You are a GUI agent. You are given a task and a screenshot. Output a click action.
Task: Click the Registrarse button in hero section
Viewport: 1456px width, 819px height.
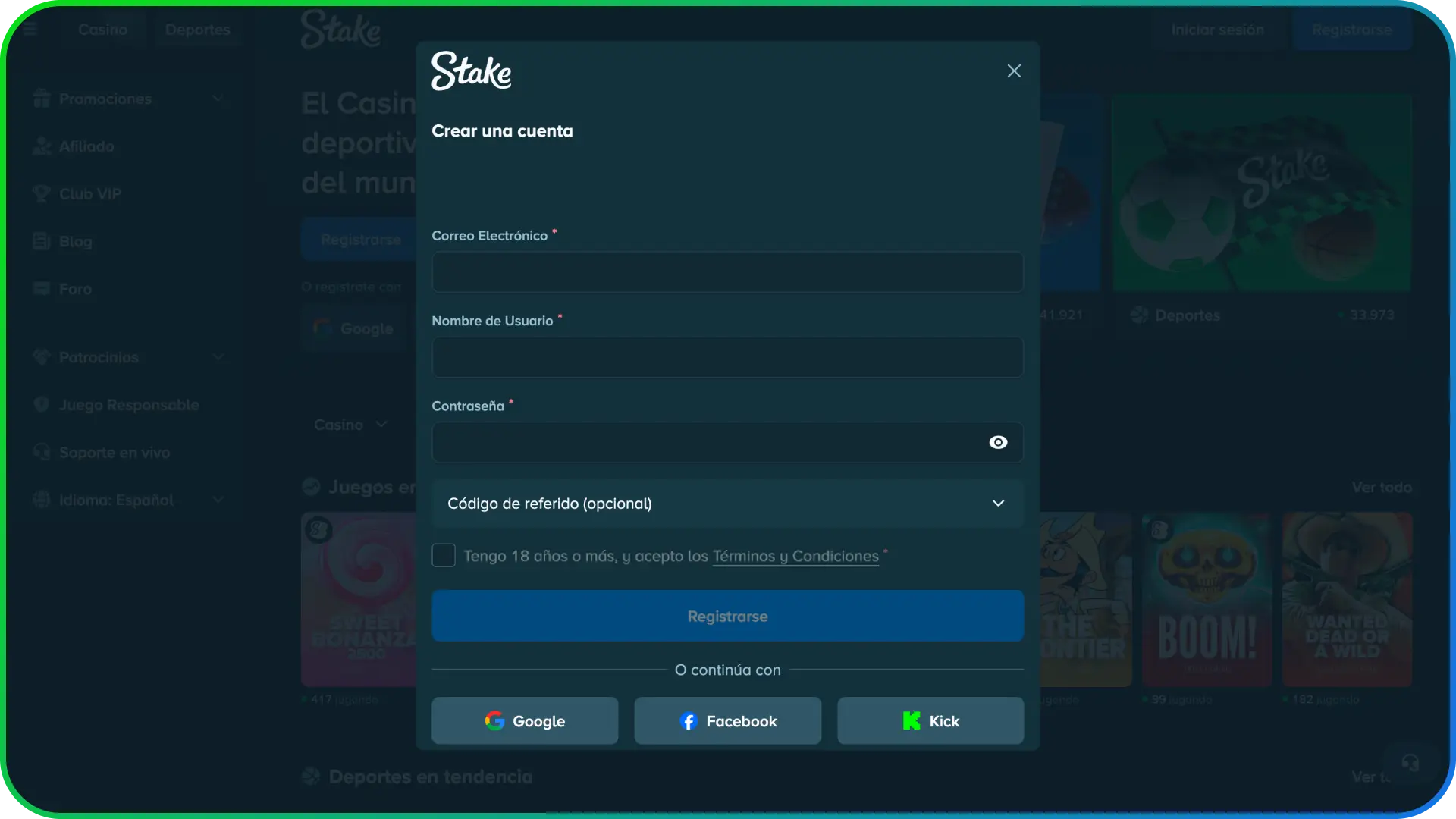(x=359, y=240)
